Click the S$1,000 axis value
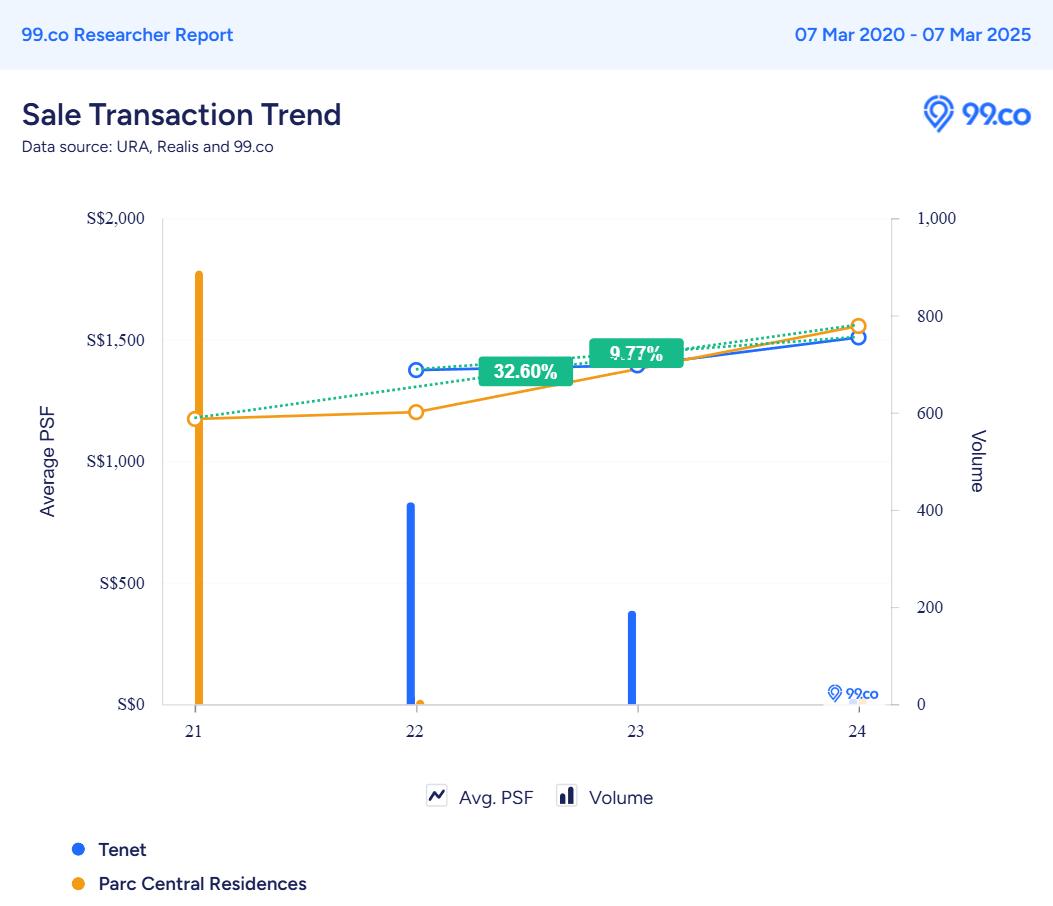Screen dimensions: 1053x906 [116, 461]
